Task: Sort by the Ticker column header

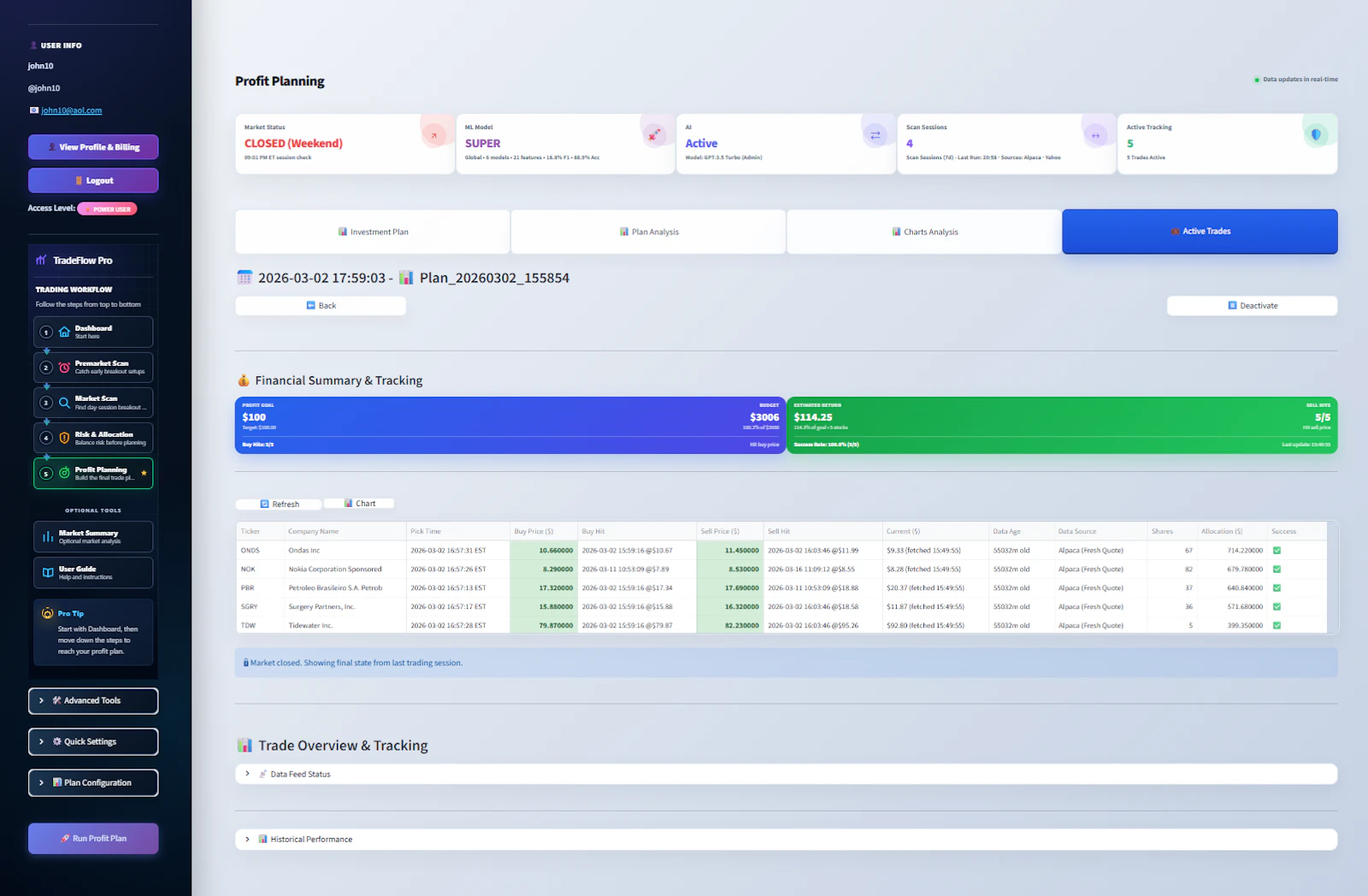Action: tap(260, 532)
